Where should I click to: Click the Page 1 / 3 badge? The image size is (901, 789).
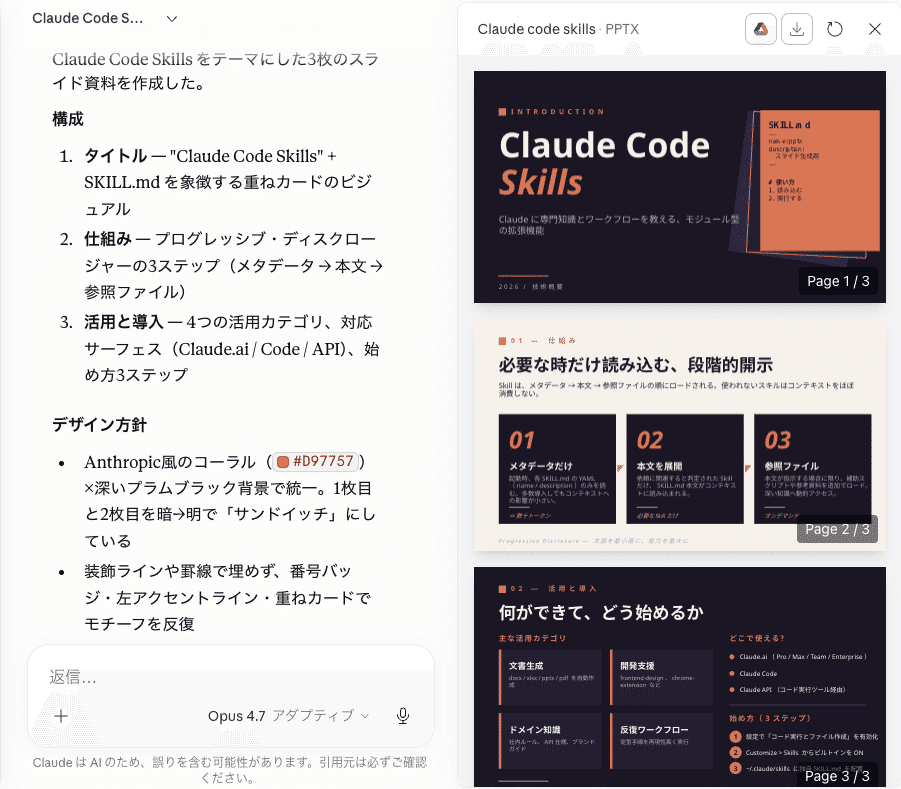(x=838, y=281)
